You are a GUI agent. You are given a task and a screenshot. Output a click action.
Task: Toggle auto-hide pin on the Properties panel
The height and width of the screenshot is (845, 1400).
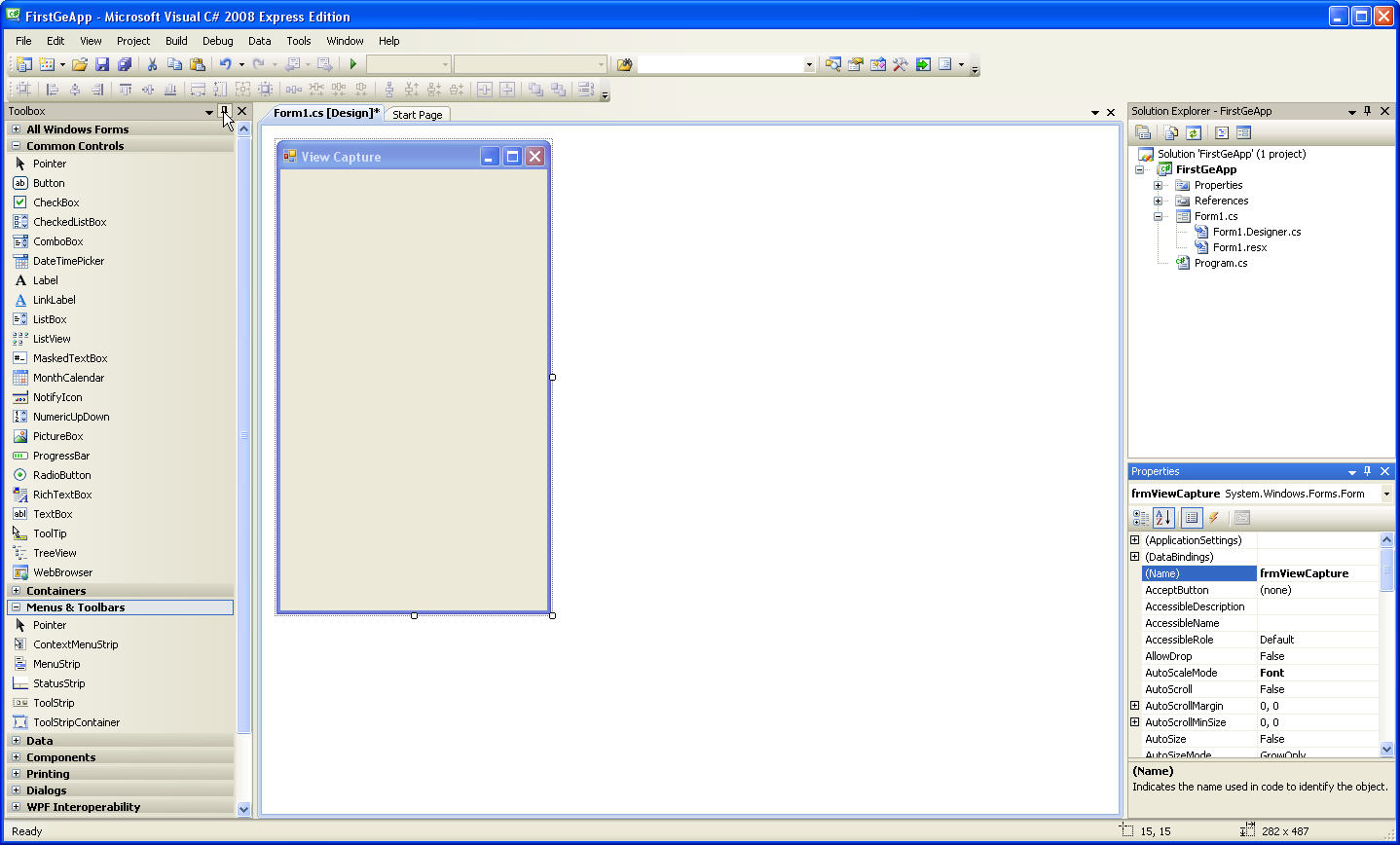[1368, 471]
